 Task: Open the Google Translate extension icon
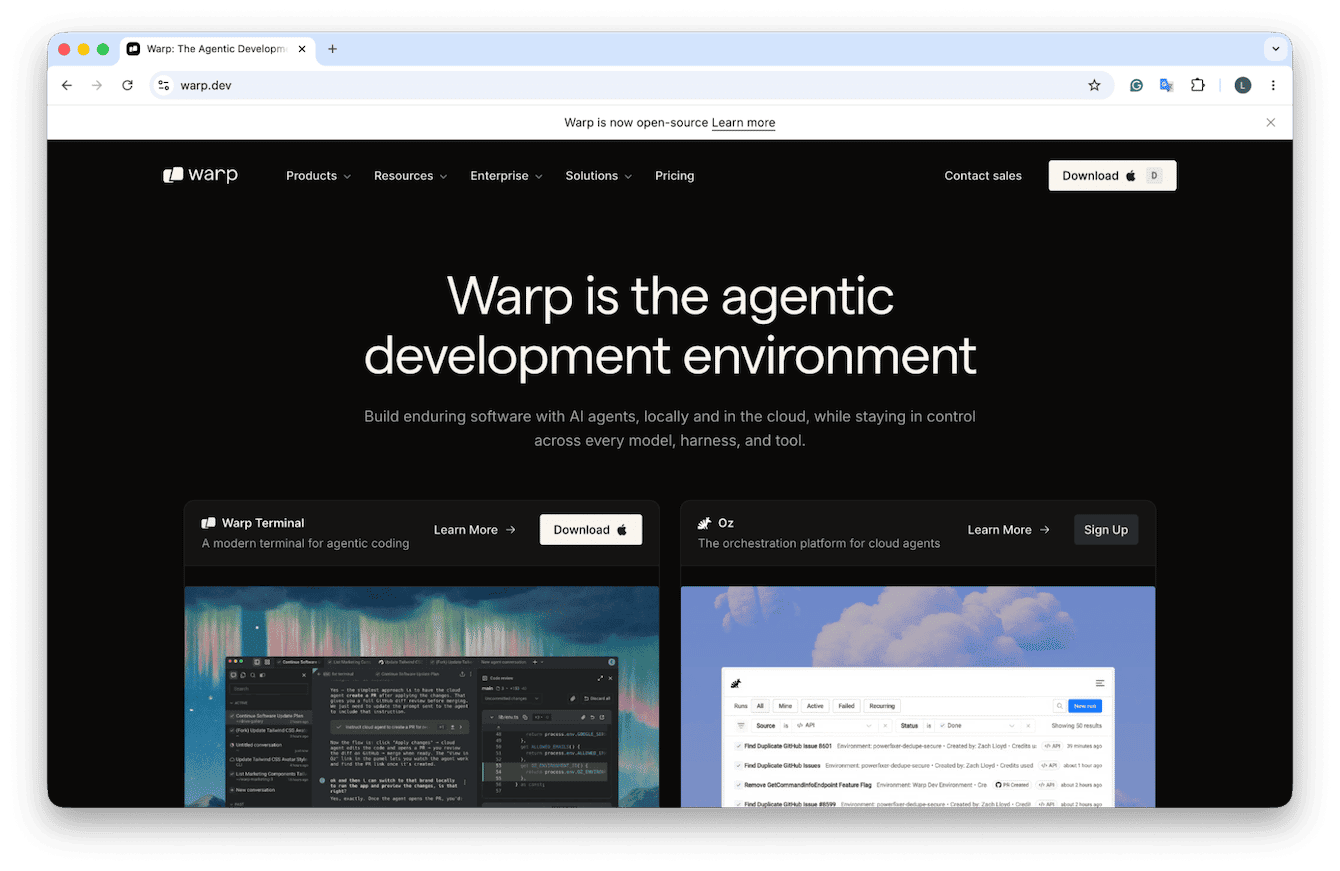point(1166,85)
